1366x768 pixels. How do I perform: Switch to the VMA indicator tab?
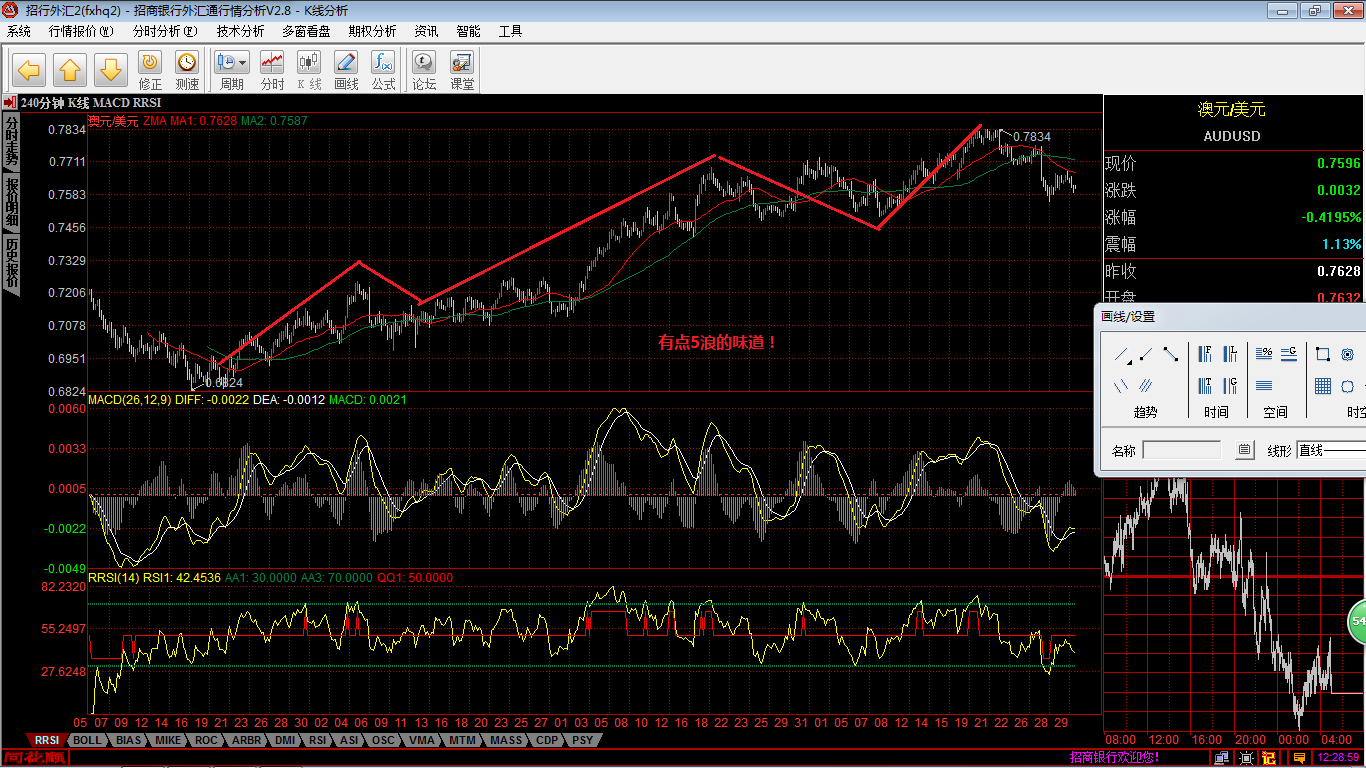pos(422,741)
